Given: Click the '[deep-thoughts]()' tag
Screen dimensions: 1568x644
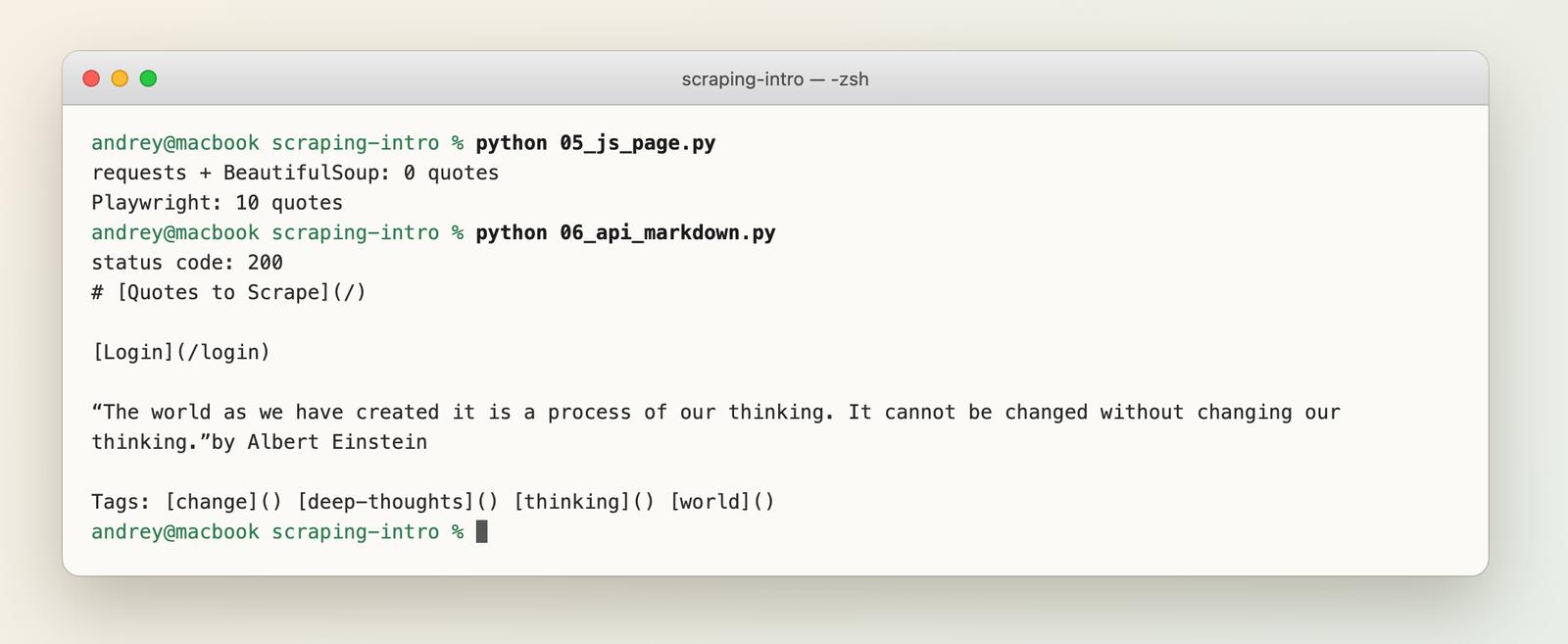Looking at the screenshot, I should pyautogui.click(x=398, y=502).
